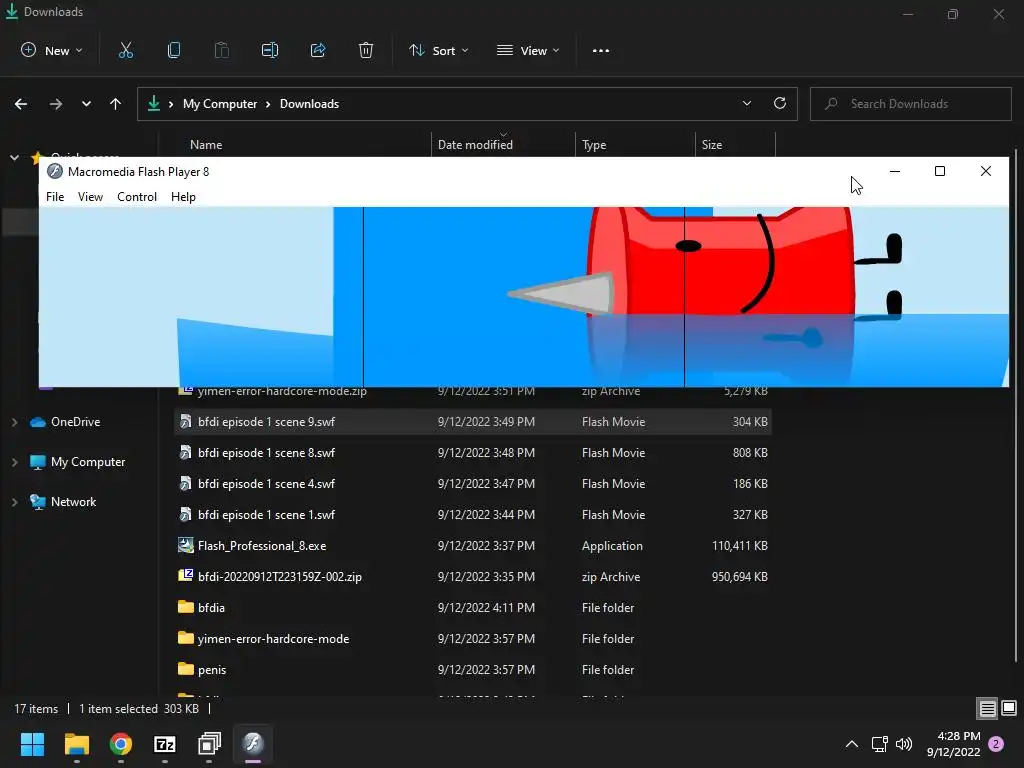Open the volume speaker tray icon
The image size is (1024, 768).
(904, 744)
